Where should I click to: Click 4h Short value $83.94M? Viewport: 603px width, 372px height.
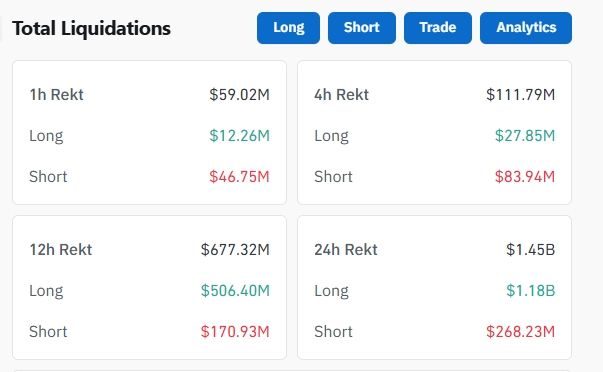(x=525, y=177)
